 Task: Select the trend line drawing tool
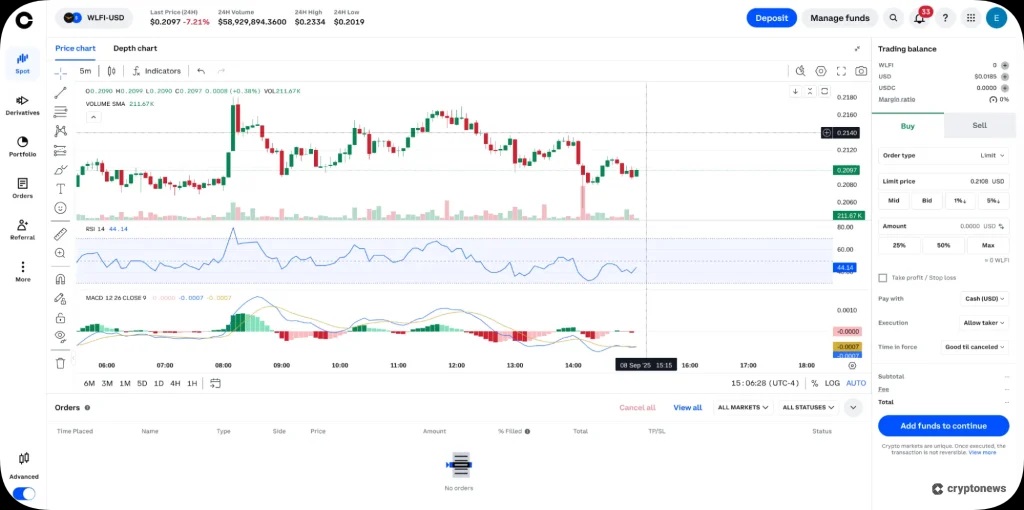point(60,92)
